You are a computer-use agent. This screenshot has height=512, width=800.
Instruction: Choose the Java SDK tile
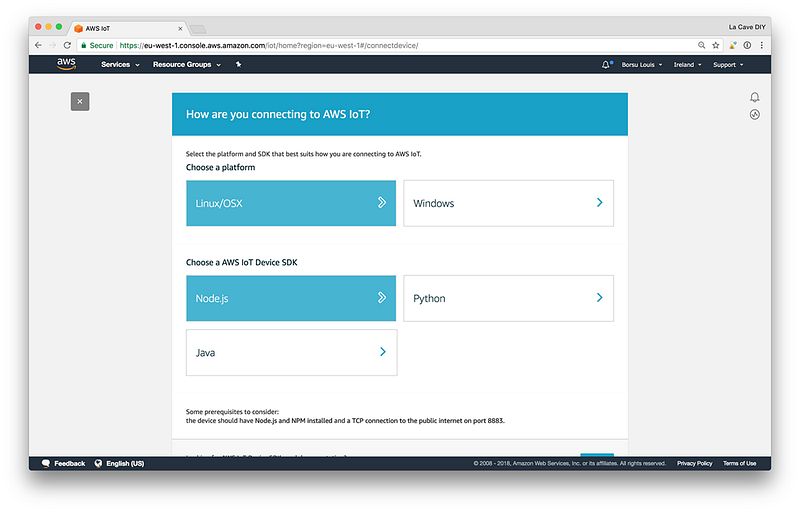pyautogui.click(x=291, y=352)
